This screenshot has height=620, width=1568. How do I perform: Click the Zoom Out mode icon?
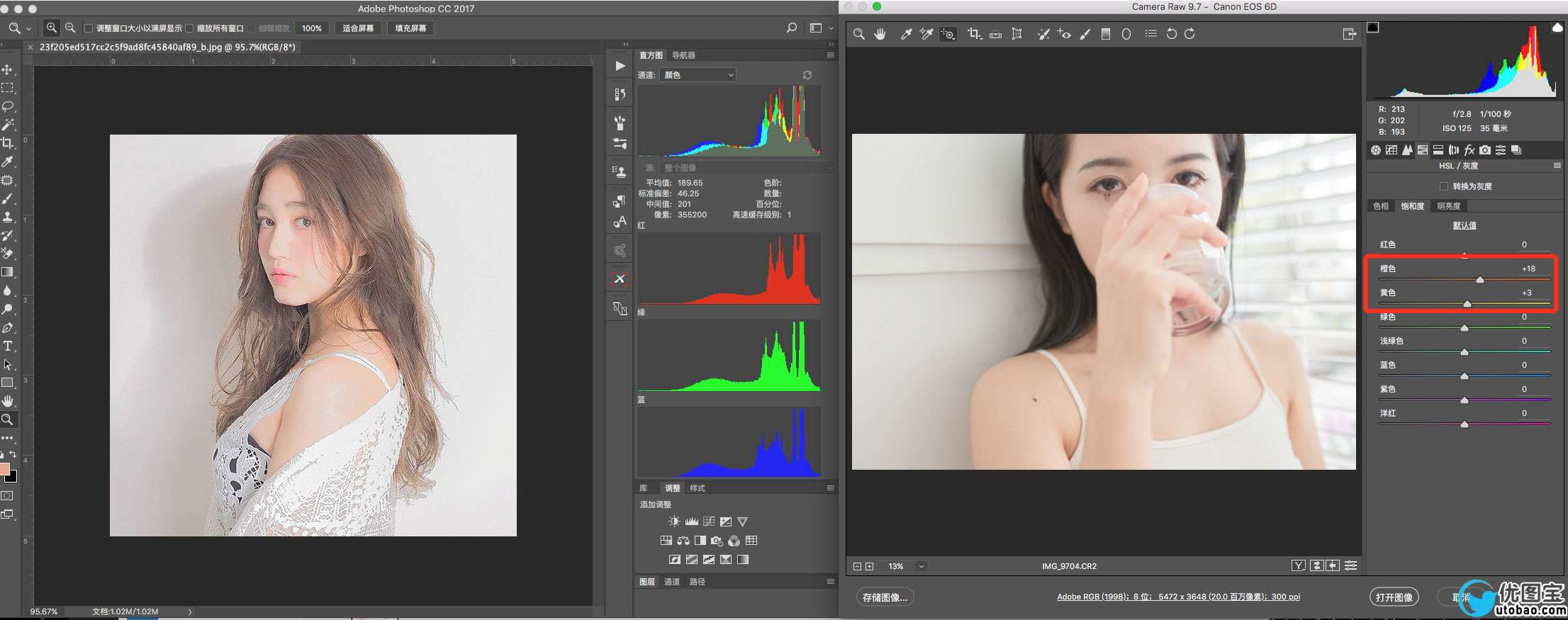70,28
